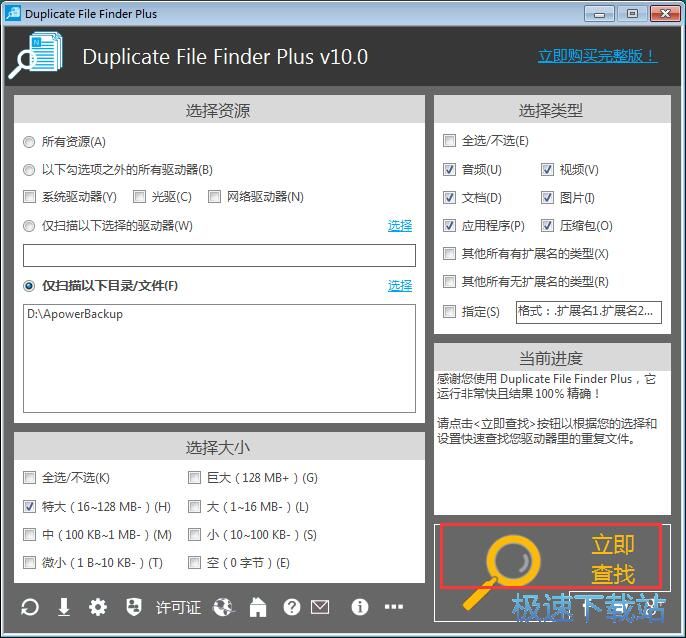This screenshot has height=638, width=686.
Task: Click the 许可证 license button
Action: pos(178,607)
